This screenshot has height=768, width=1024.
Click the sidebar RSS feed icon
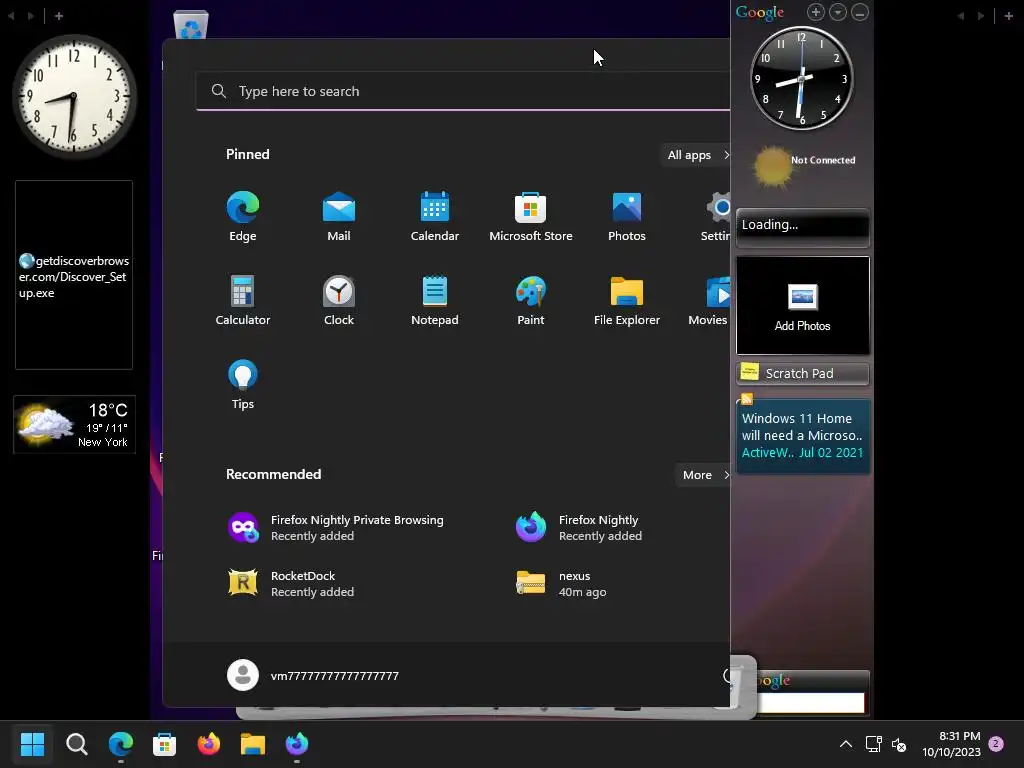click(747, 398)
